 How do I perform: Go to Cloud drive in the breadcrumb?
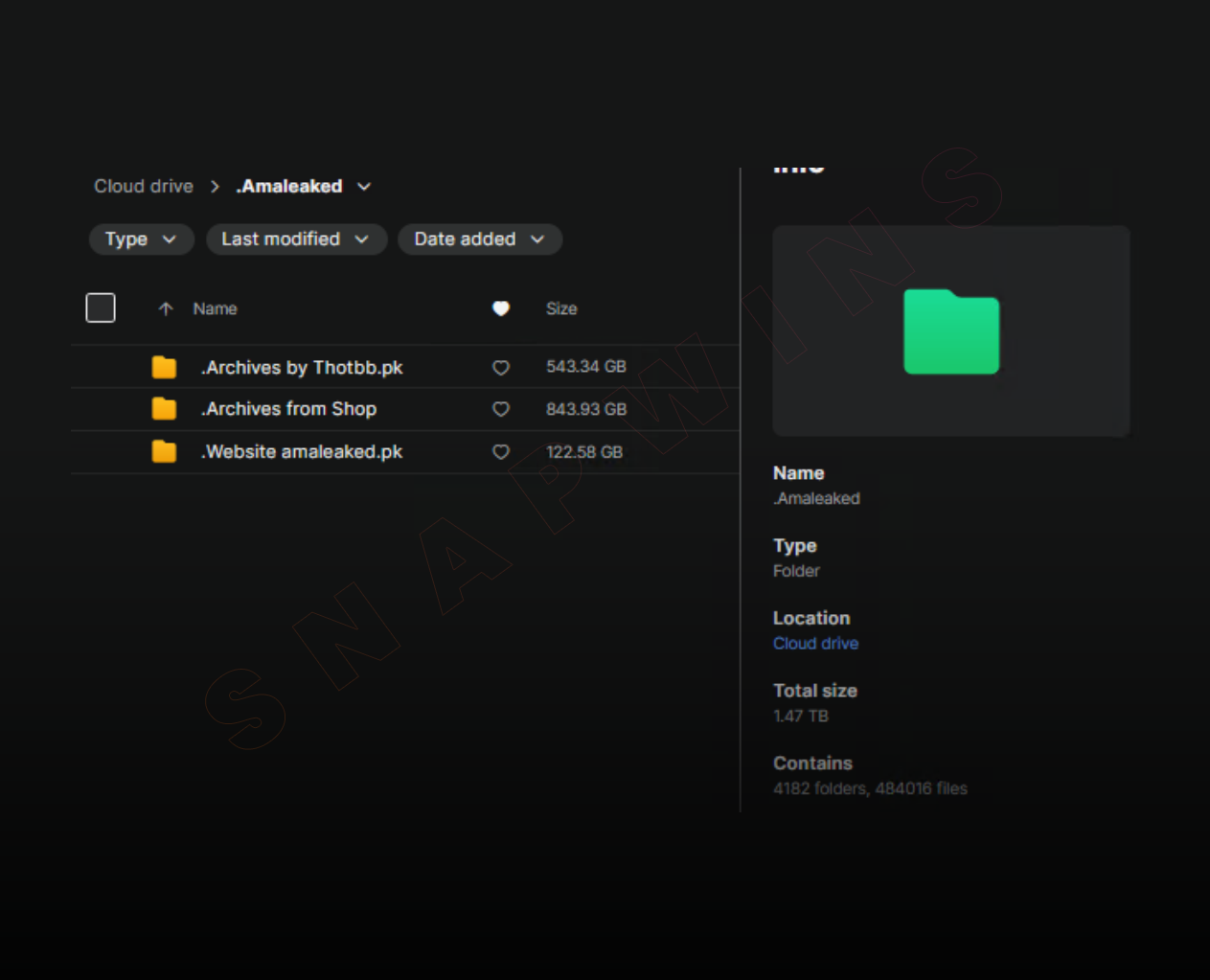(144, 187)
